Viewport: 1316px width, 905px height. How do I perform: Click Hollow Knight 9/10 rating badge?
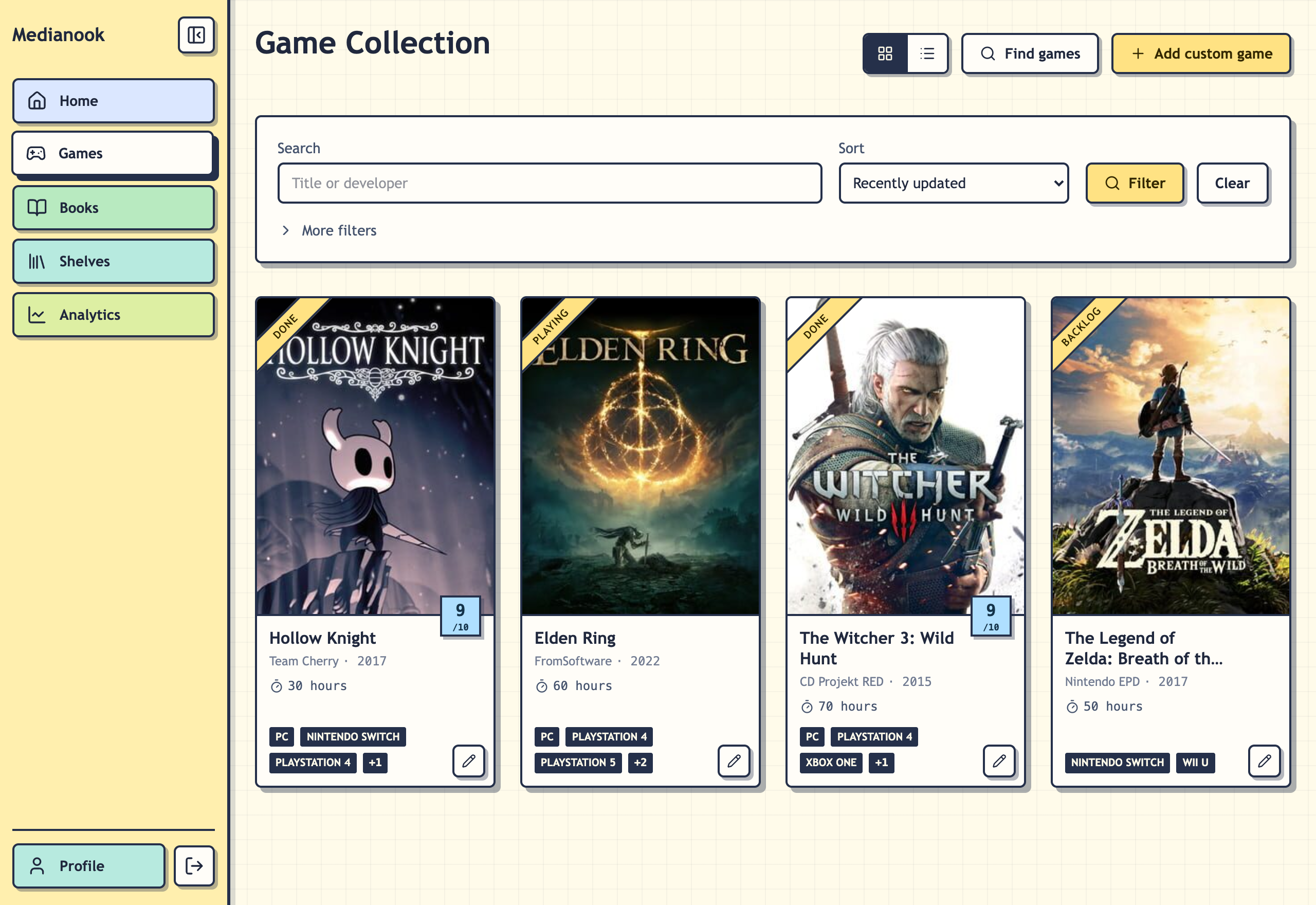[x=460, y=617]
